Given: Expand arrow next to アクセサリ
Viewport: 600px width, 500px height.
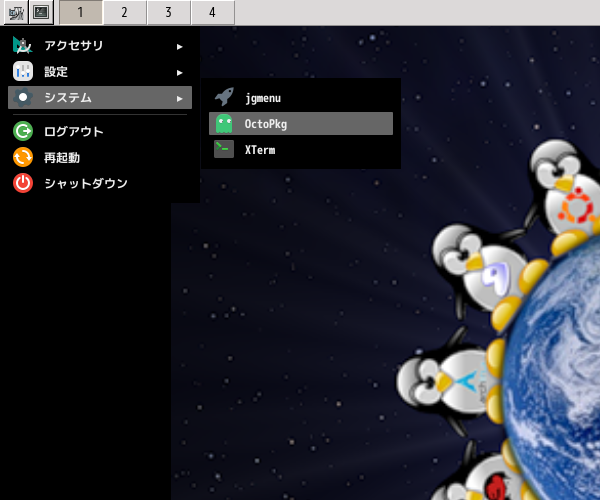Looking at the screenshot, I should click(179, 47).
